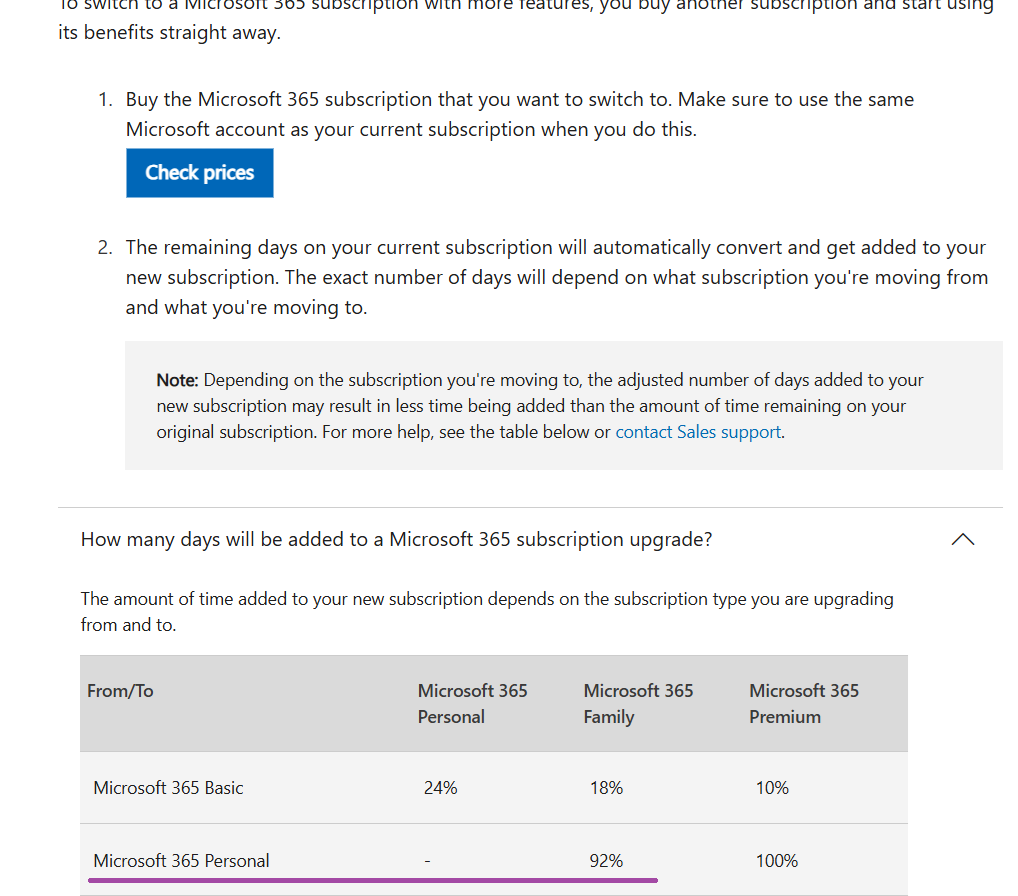Click the 24% cell in the Basic row
1018x896 pixels.
pyautogui.click(x=440, y=788)
